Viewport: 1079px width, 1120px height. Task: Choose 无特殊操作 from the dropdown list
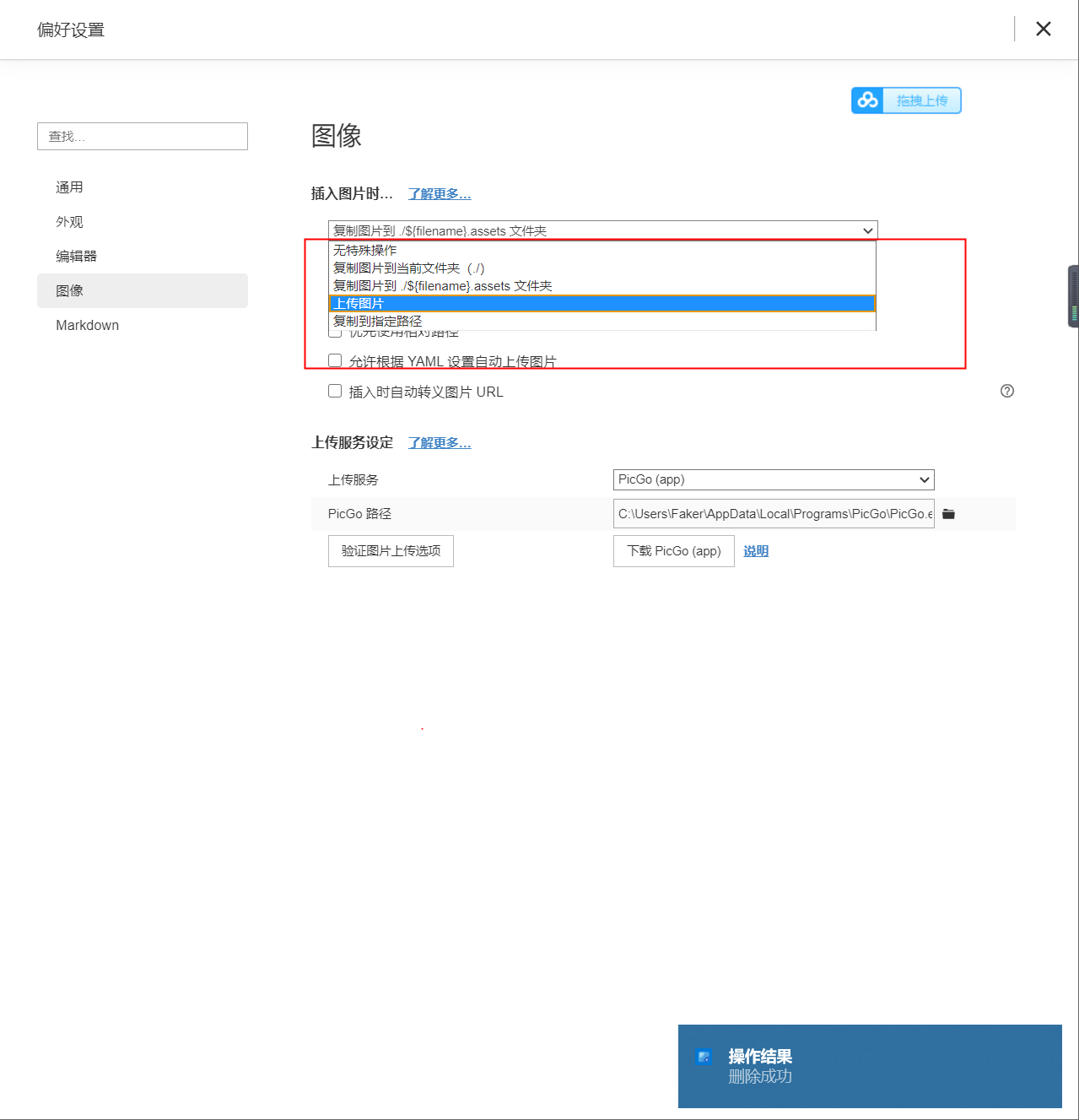click(602, 251)
